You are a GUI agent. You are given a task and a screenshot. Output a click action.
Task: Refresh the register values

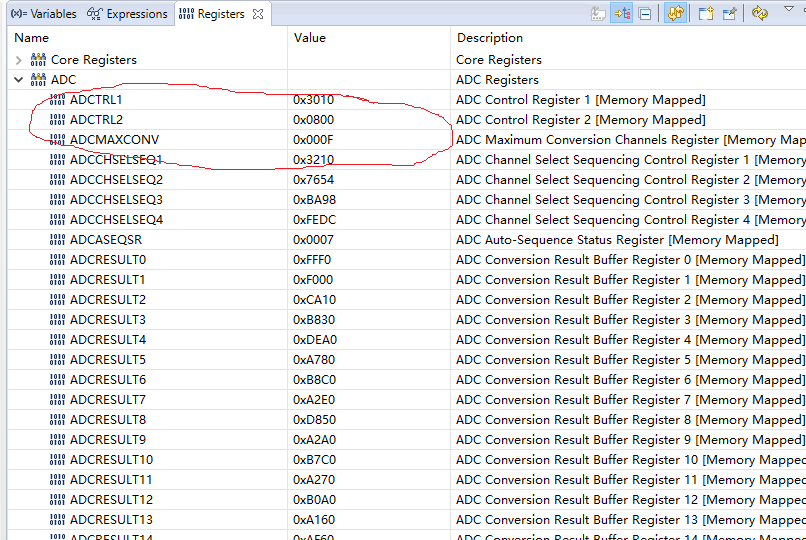pos(760,13)
